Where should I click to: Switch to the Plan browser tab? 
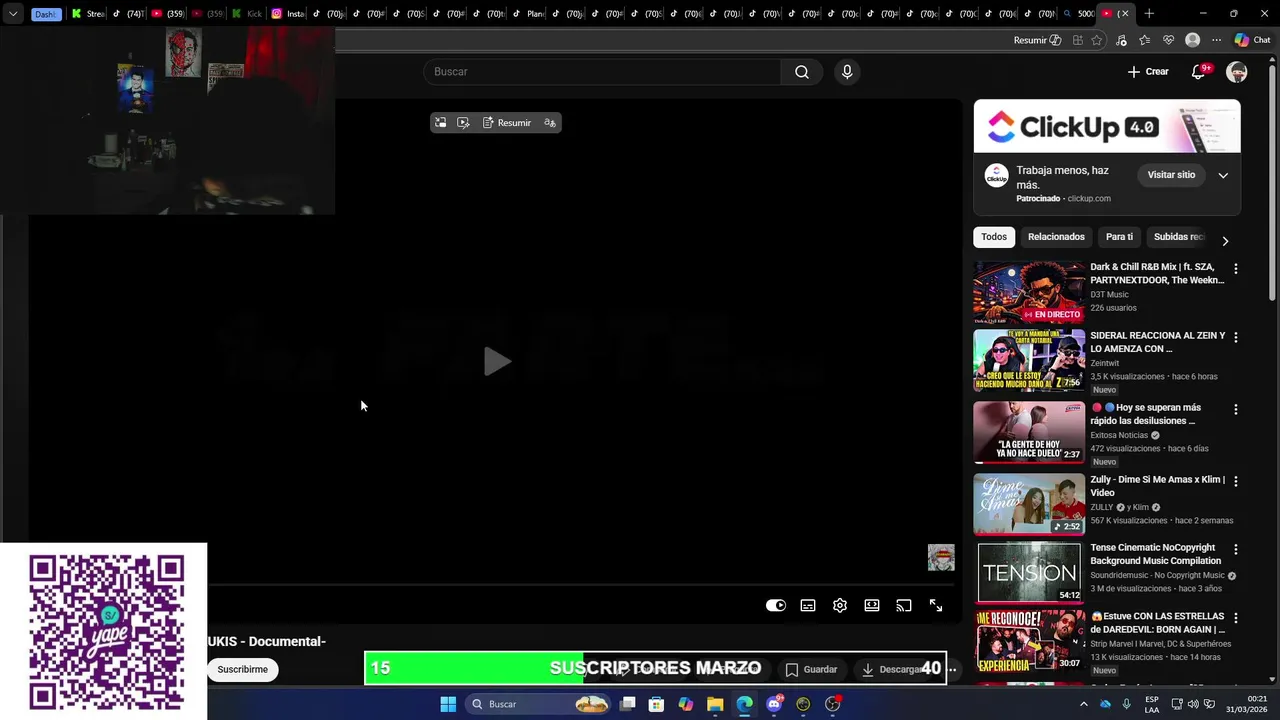[528, 14]
